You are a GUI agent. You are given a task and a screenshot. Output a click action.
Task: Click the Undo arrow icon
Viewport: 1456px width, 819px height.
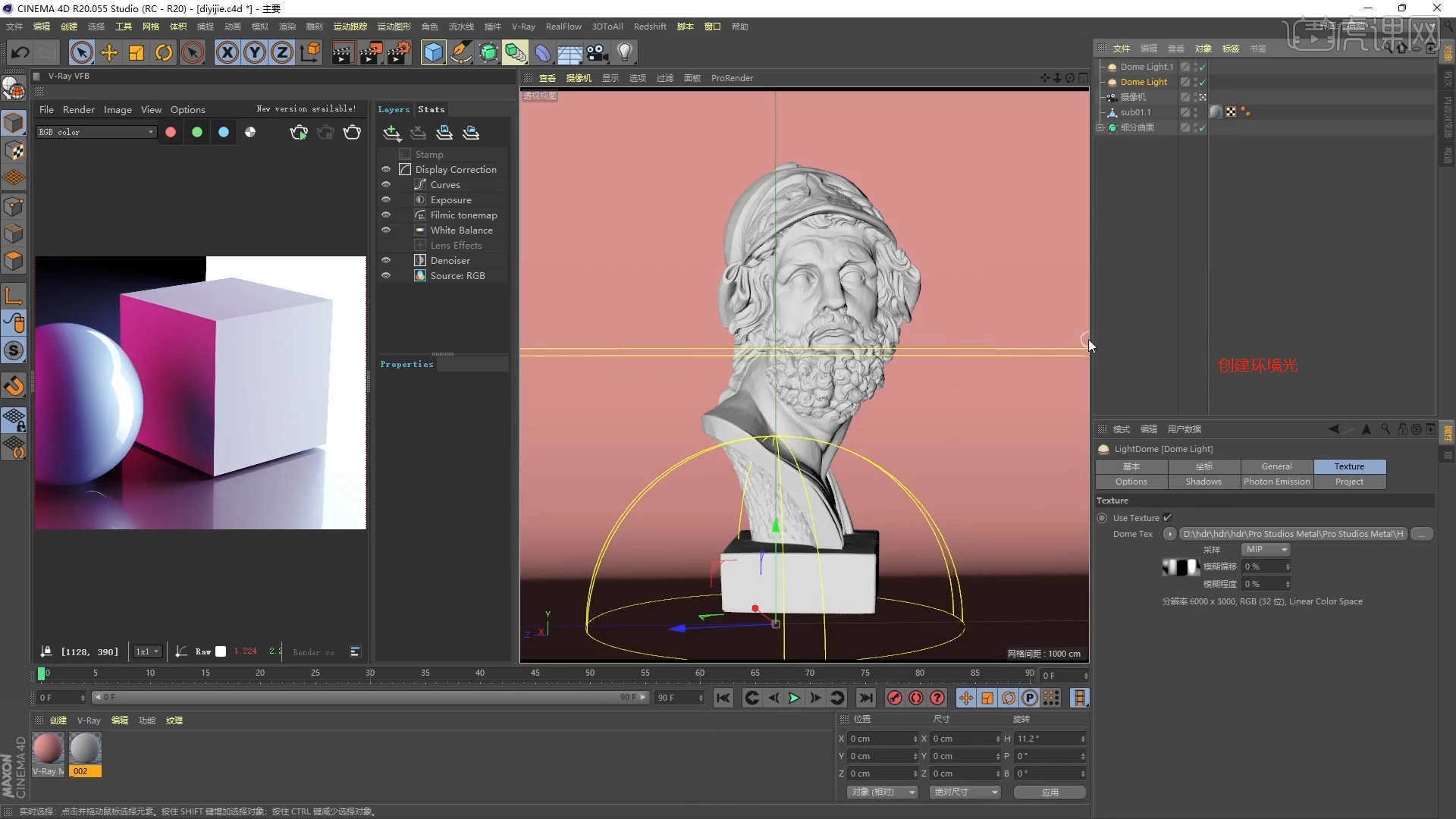click(x=20, y=52)
